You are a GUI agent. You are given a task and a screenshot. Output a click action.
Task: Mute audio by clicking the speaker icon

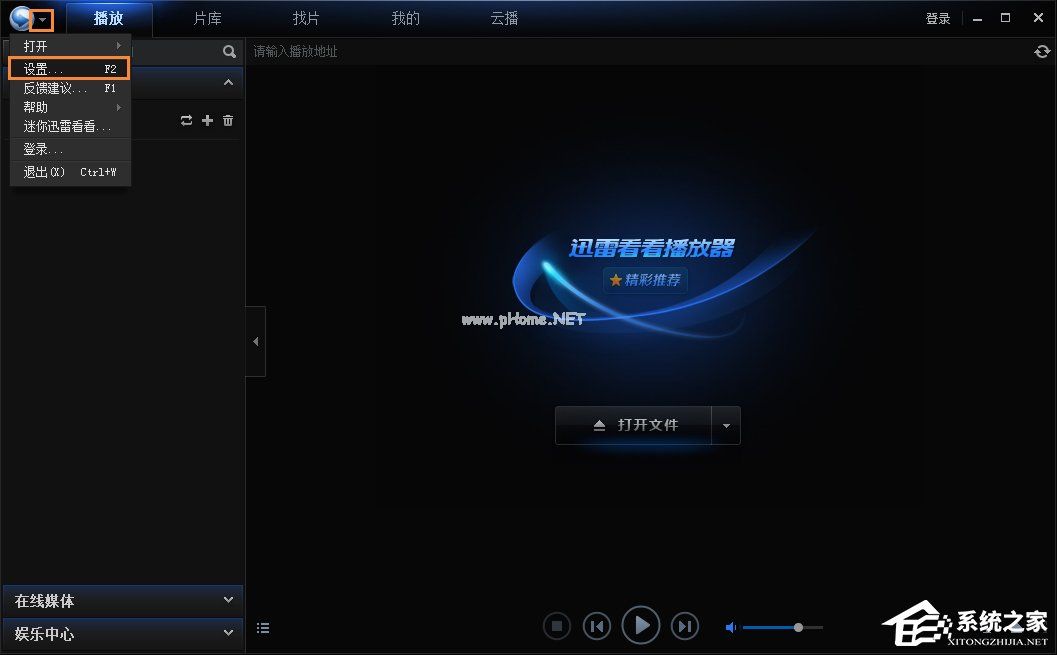(x=730, y=627)
